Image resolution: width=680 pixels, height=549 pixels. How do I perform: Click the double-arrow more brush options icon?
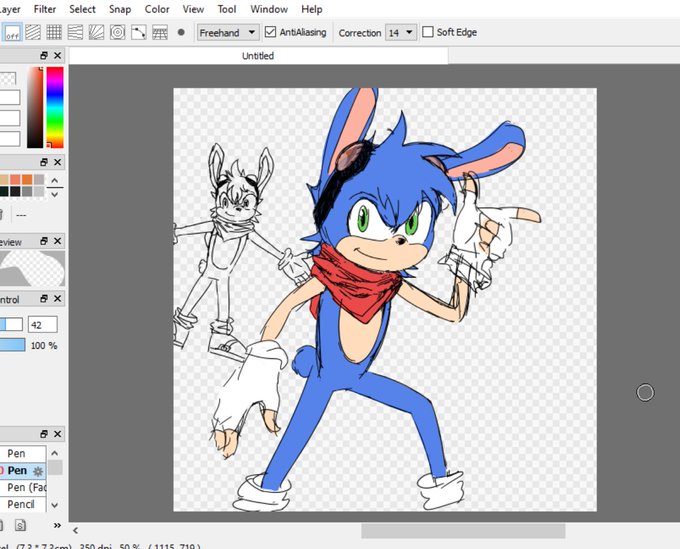[57, 526]
